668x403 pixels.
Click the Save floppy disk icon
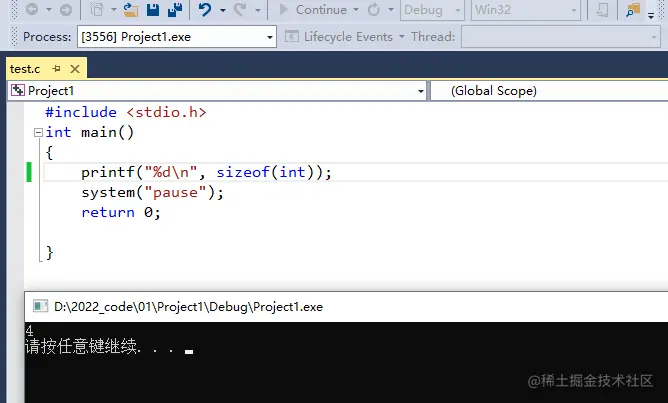point(153,9)
